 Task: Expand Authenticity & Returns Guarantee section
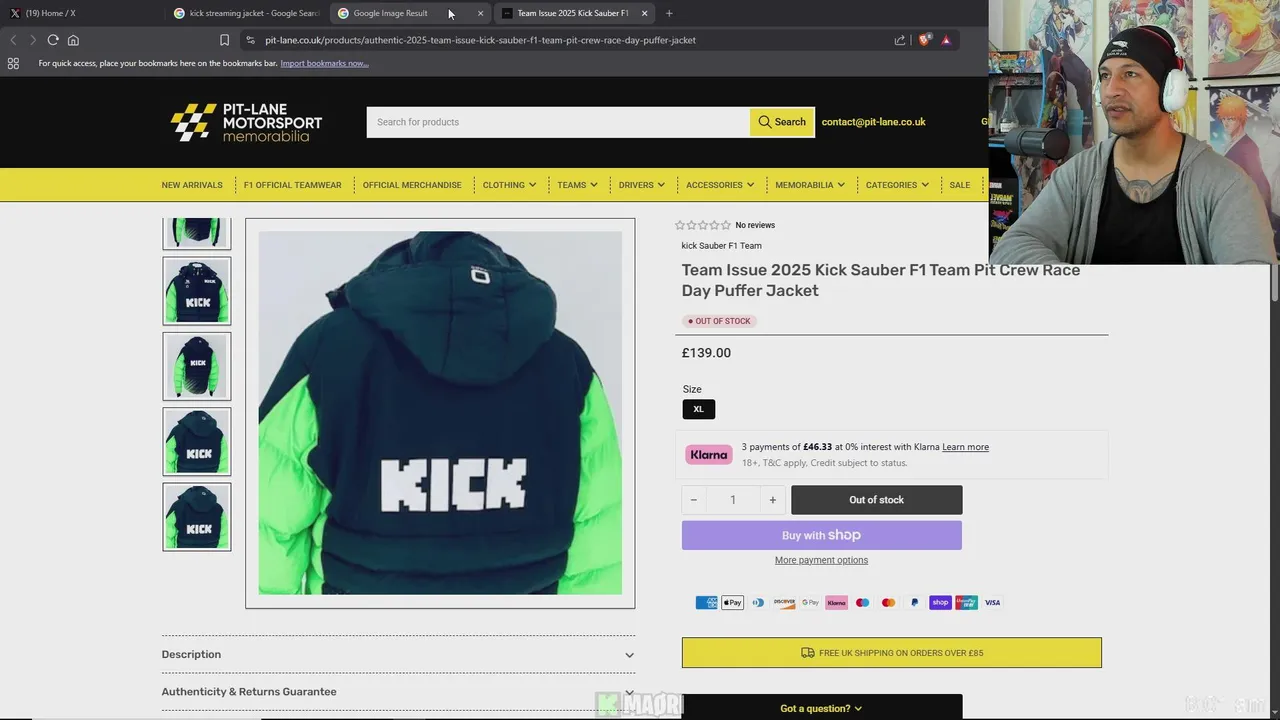click(398, 692)
